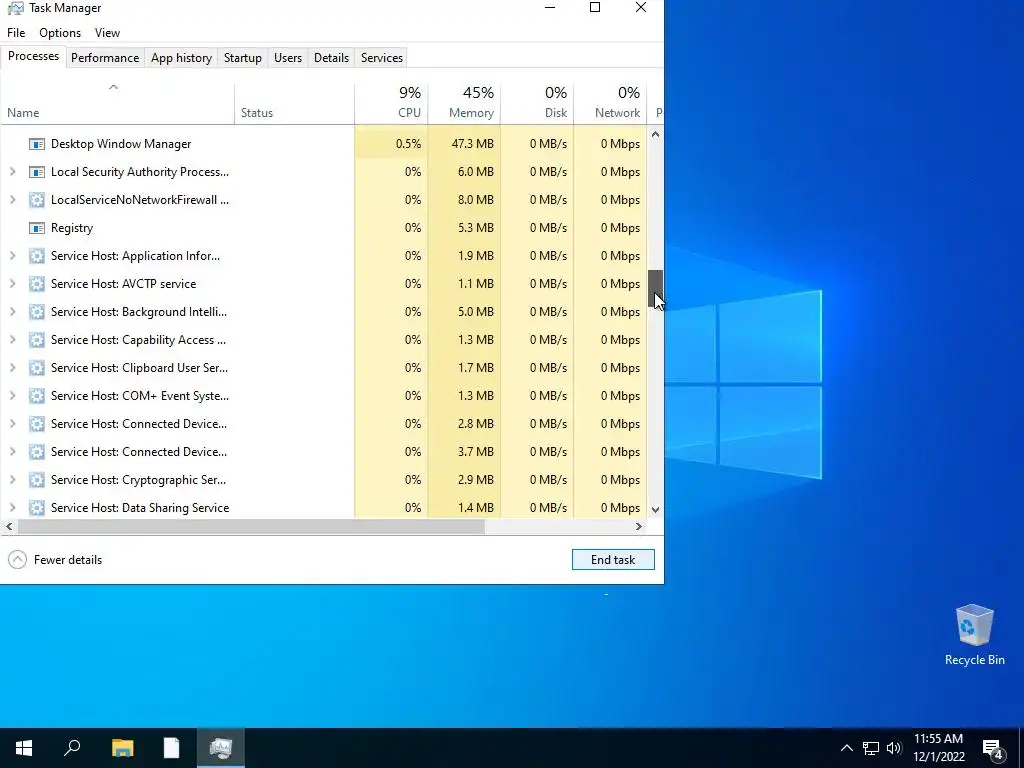Click the Cryptographic Services gear icon
The image size is (1024, 768).
click(37, 480)
